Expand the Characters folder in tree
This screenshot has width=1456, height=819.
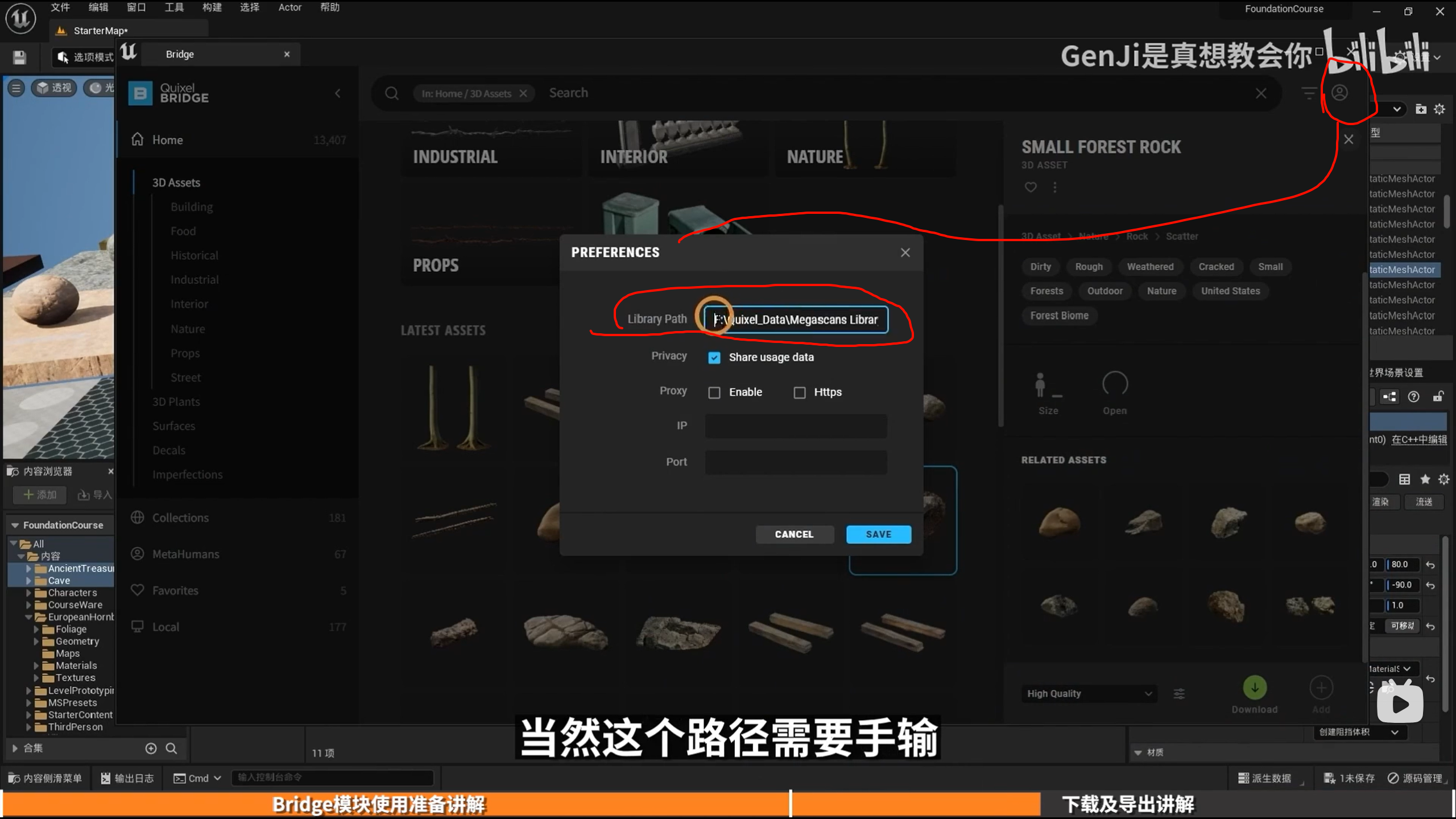click(x=28, y=593)
